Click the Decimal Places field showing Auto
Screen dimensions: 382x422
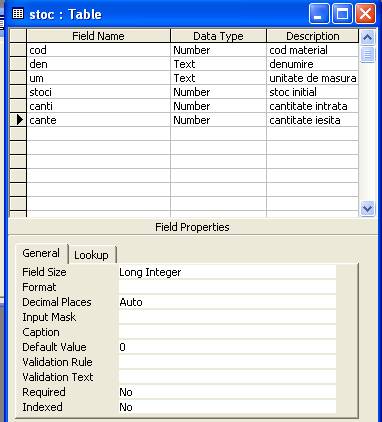pyautogui.click(x=227, y=302)
